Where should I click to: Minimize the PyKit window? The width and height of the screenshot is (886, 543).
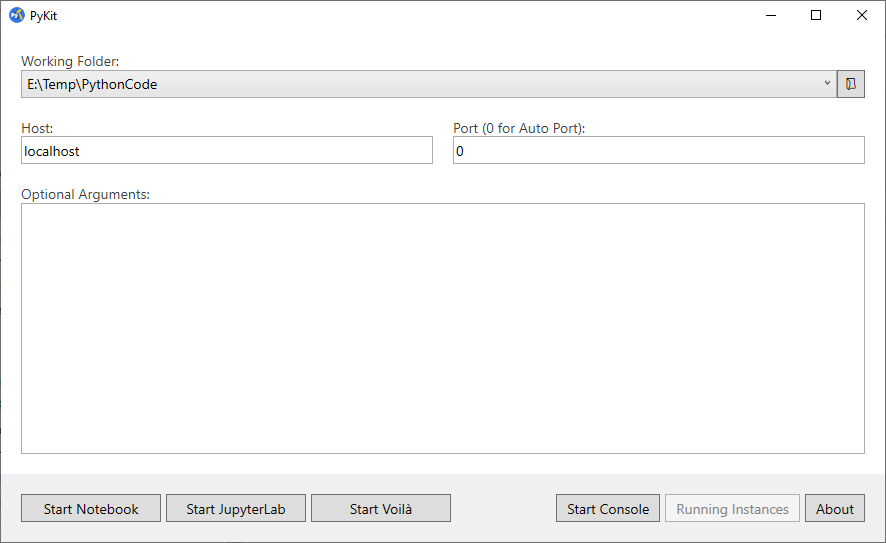point(770,15)
